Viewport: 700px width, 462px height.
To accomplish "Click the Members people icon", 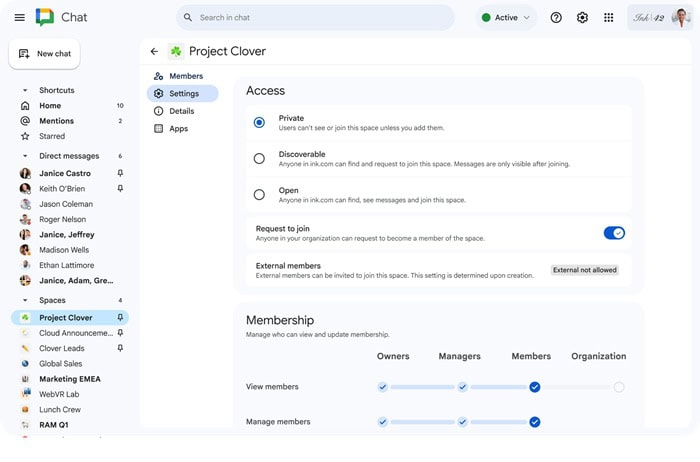I will 158,76.
